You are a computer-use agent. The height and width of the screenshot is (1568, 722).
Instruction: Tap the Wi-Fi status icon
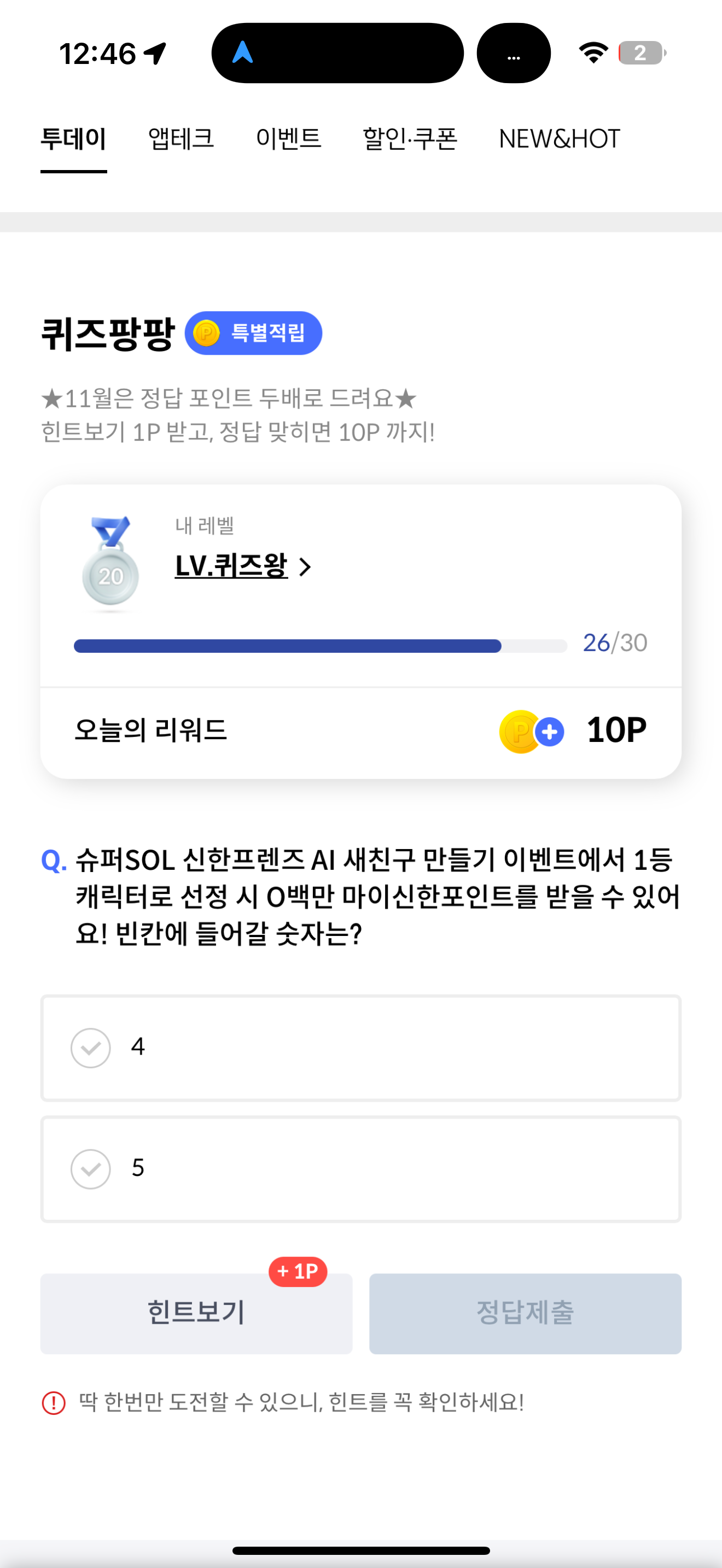coord(593,53)
